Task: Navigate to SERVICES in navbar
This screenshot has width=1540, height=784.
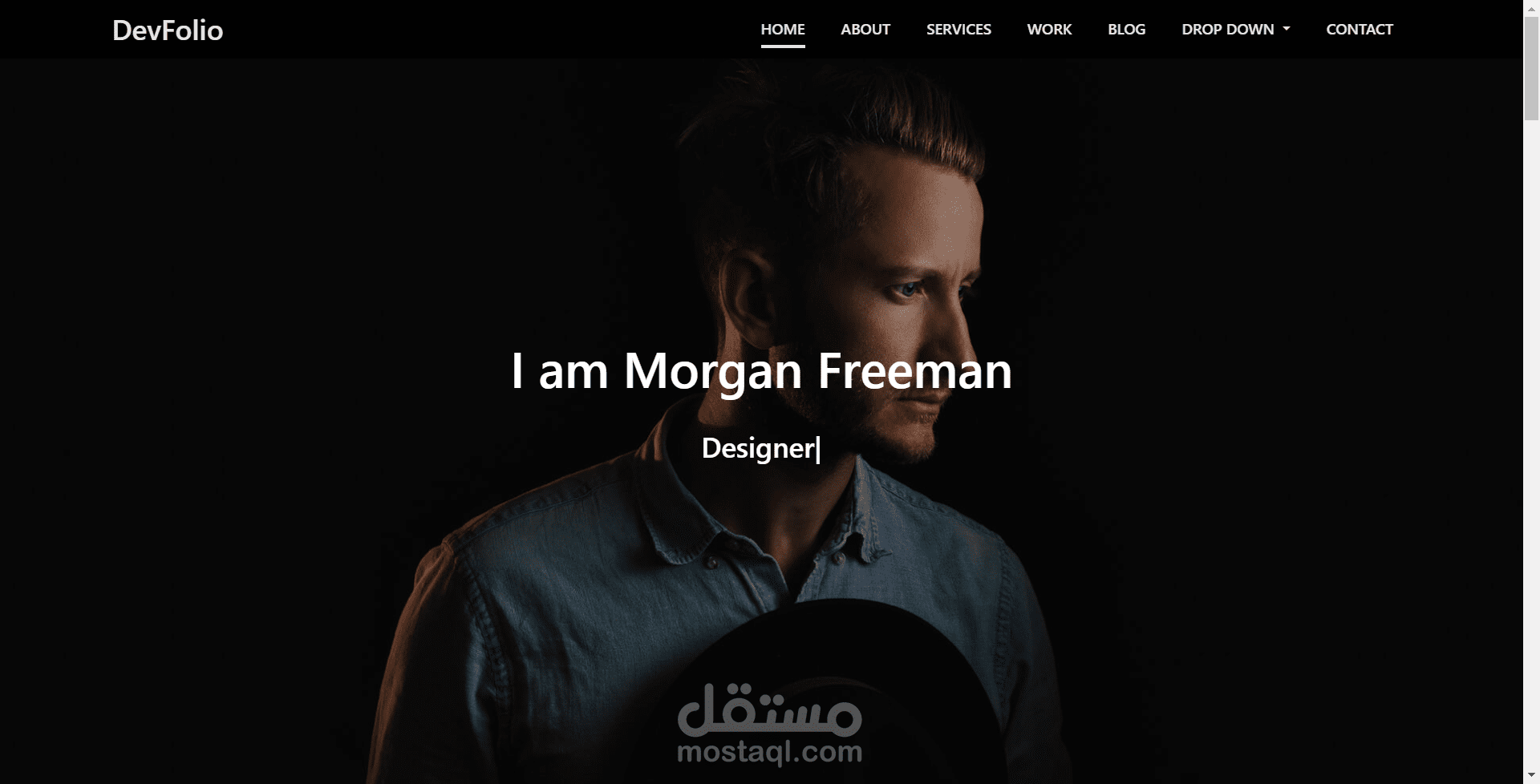Action: 958,30
